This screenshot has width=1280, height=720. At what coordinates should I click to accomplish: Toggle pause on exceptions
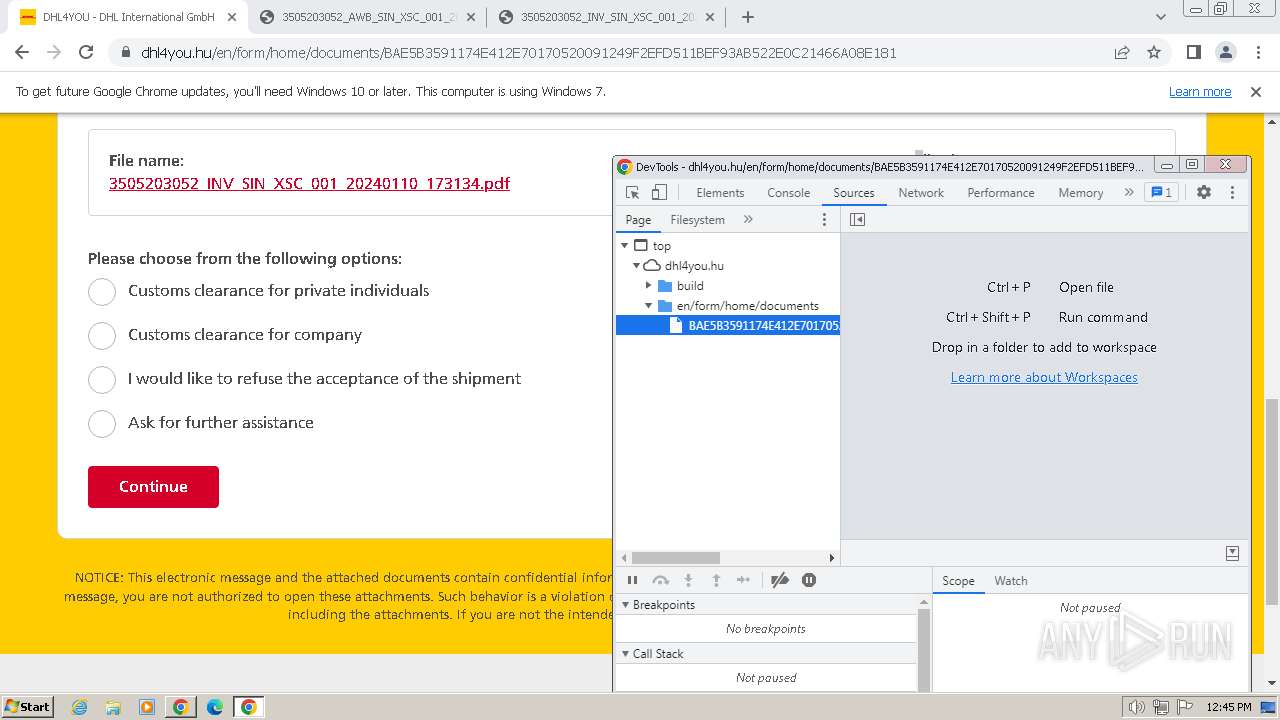(x=809, y=580)
